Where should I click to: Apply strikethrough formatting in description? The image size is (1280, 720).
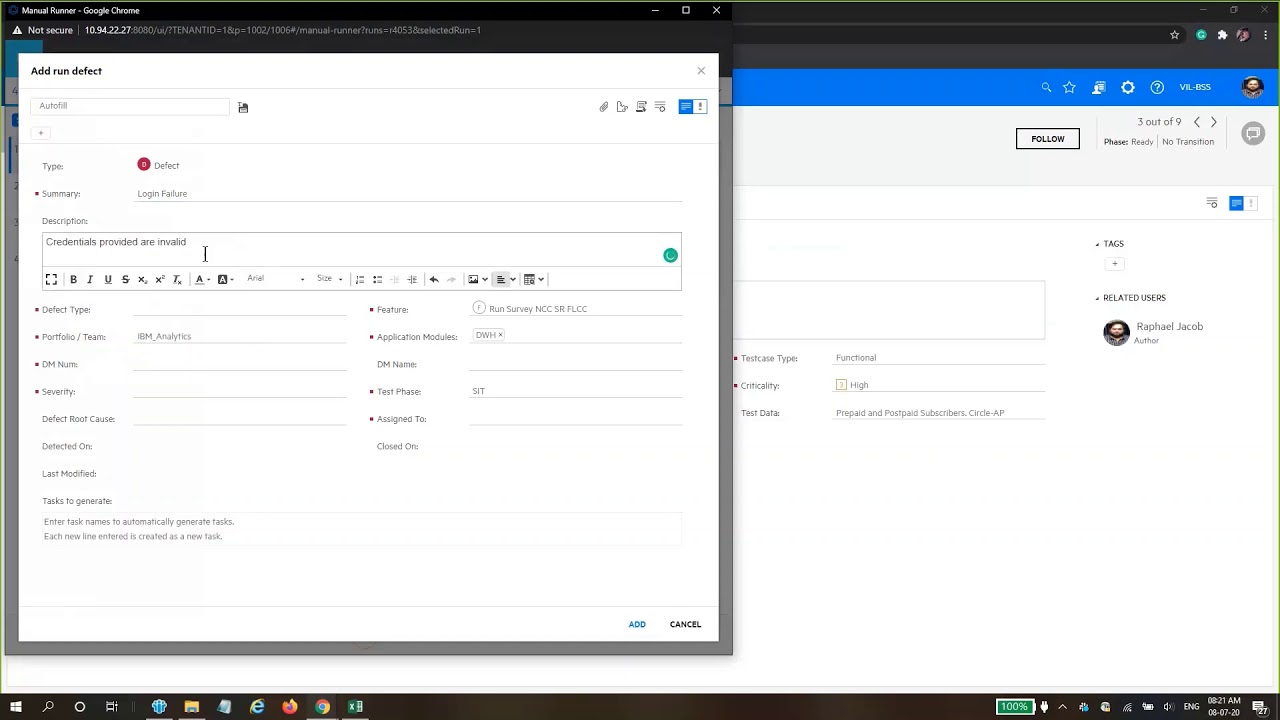pyautogui.click(x=125, y=279)
